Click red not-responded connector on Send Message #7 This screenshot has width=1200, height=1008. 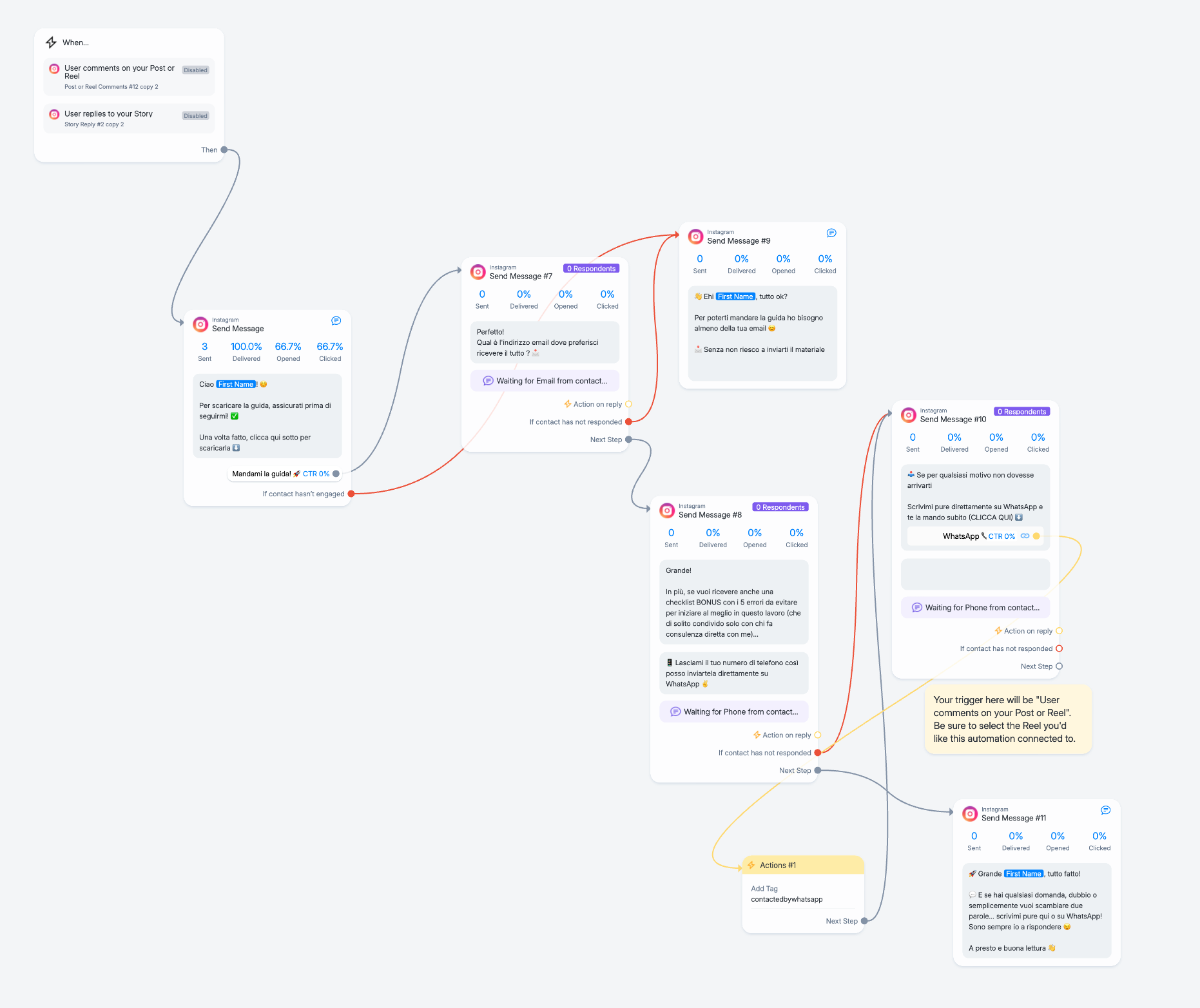pyautogui.click(x=628, y=422)
